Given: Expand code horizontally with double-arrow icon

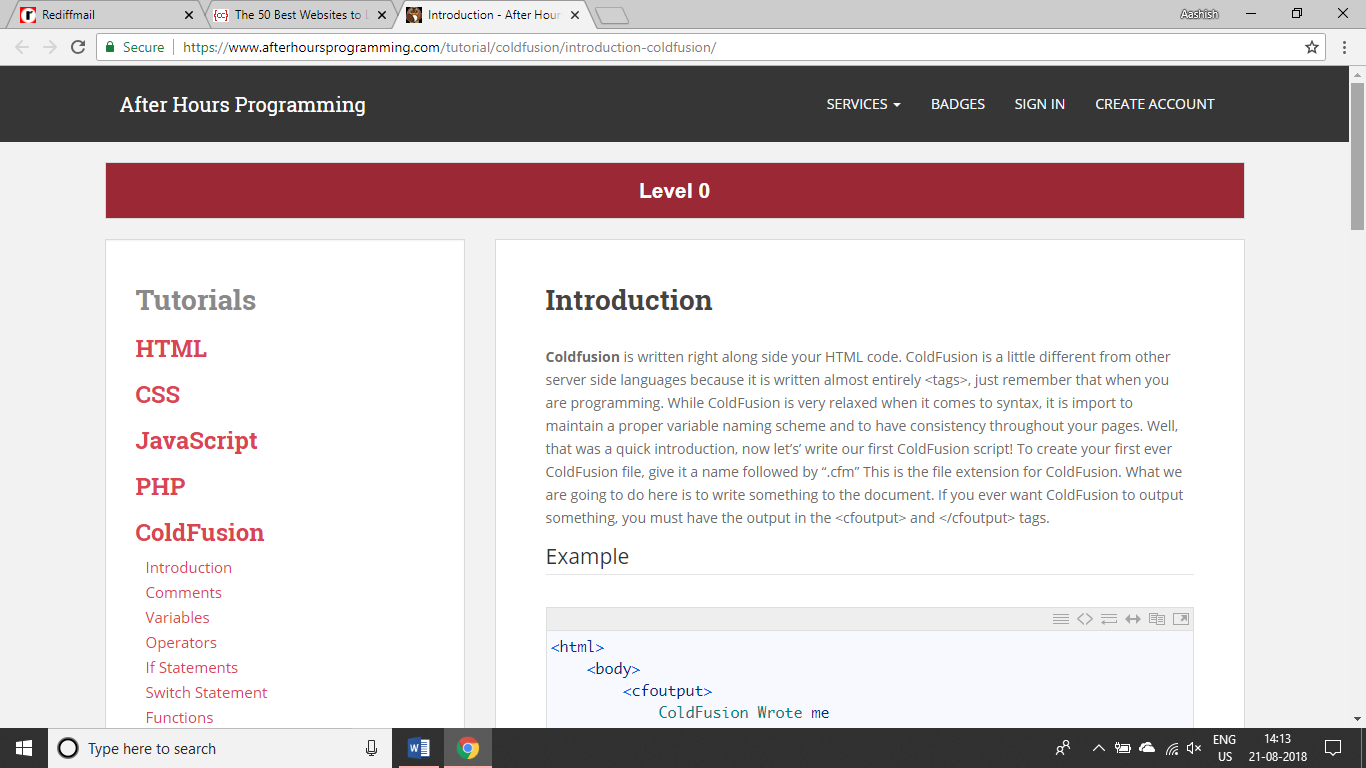Looking at the screenshot, I should coord(1133,619).
